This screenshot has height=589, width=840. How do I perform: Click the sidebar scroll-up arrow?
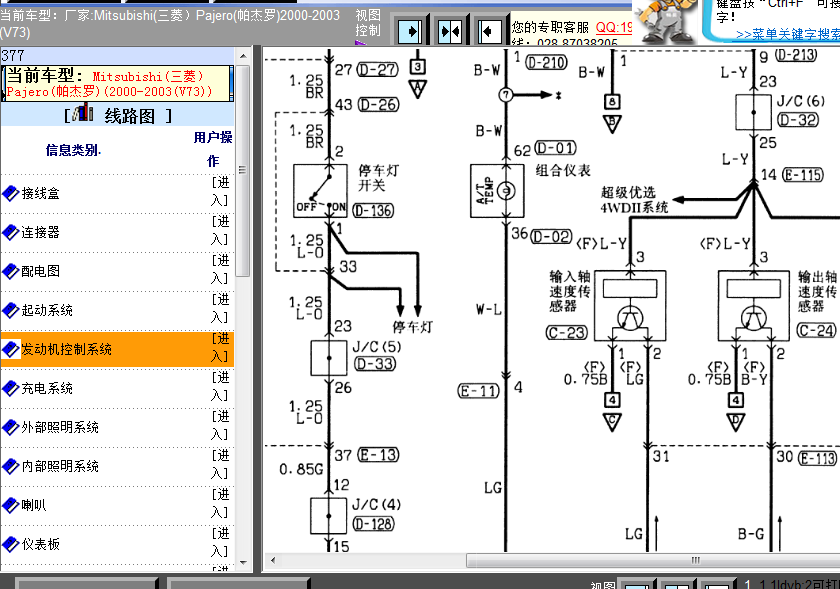point(243,56)
